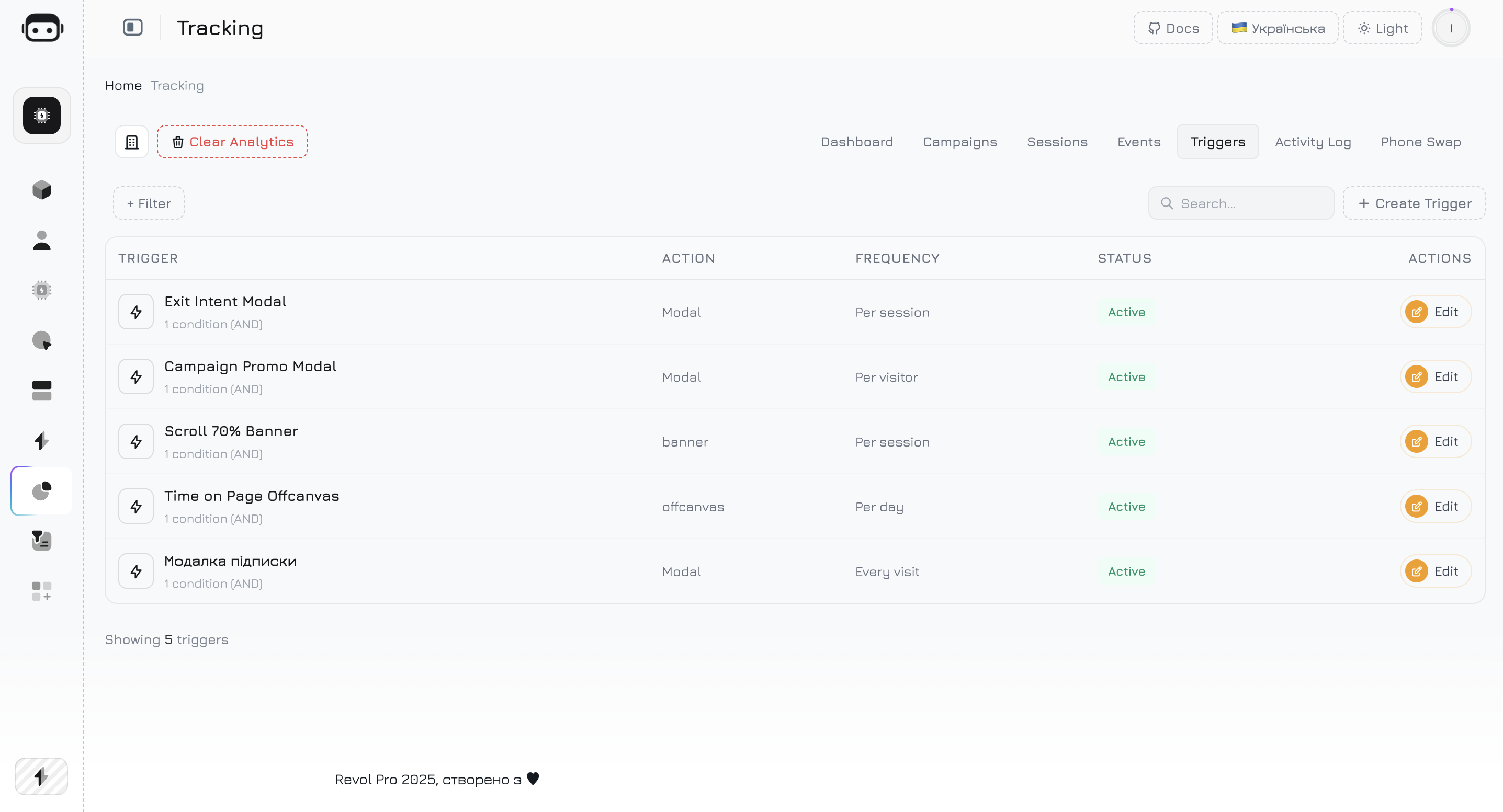Open the Українська language dropdown
Image resolution: width=1503 pixels, height=812 pixels.
pos(1278,28)
